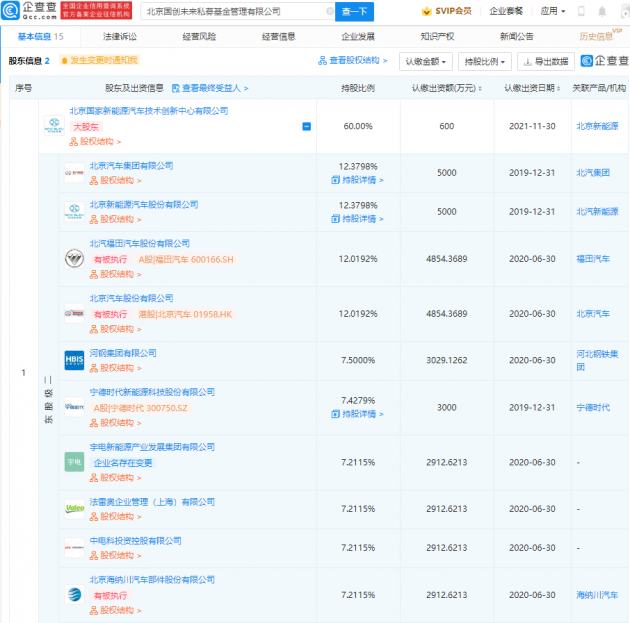Expand the 应用 menu in the header

coord(552,12)
